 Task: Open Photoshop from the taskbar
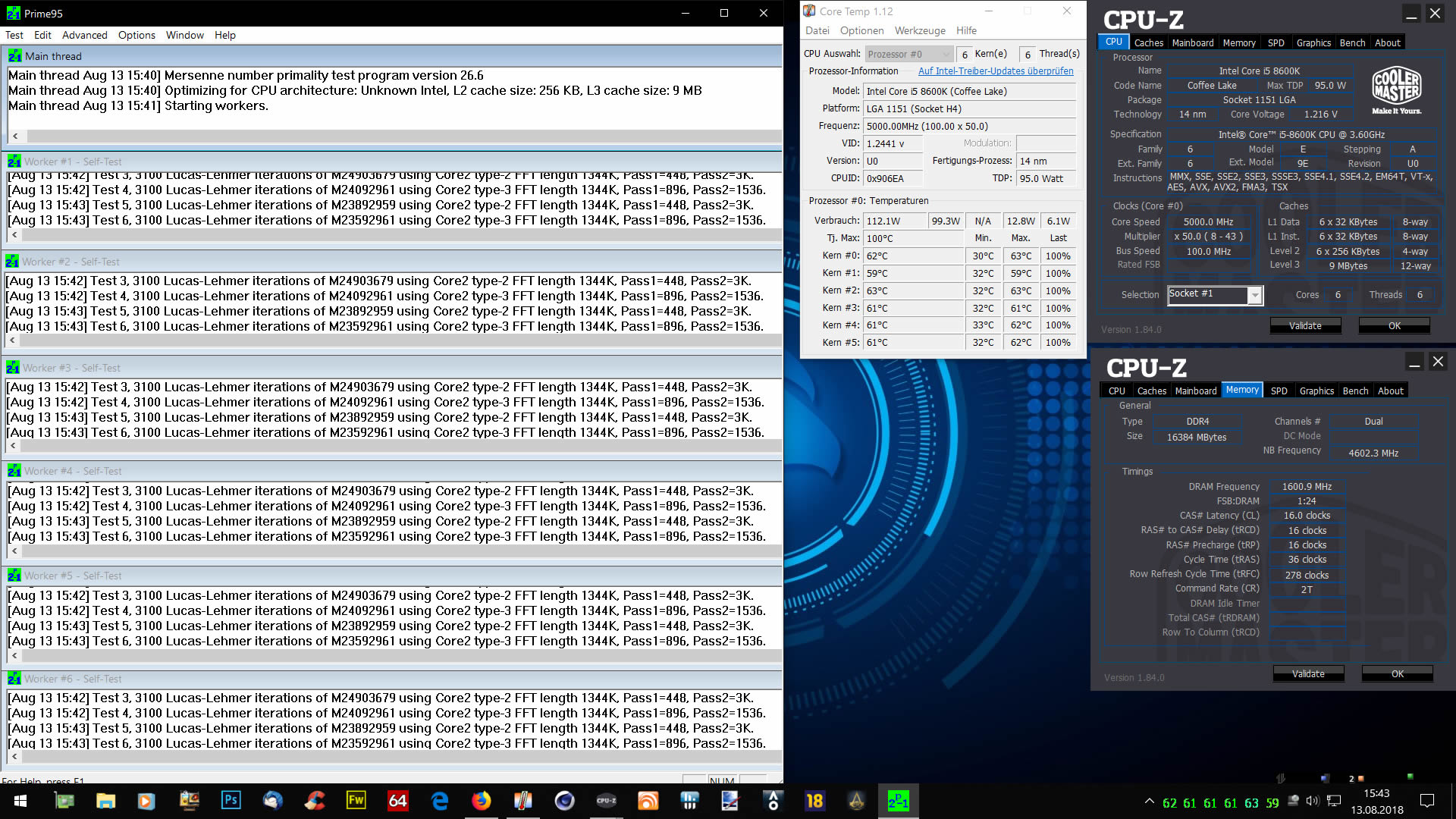click(x=231, y=801)
